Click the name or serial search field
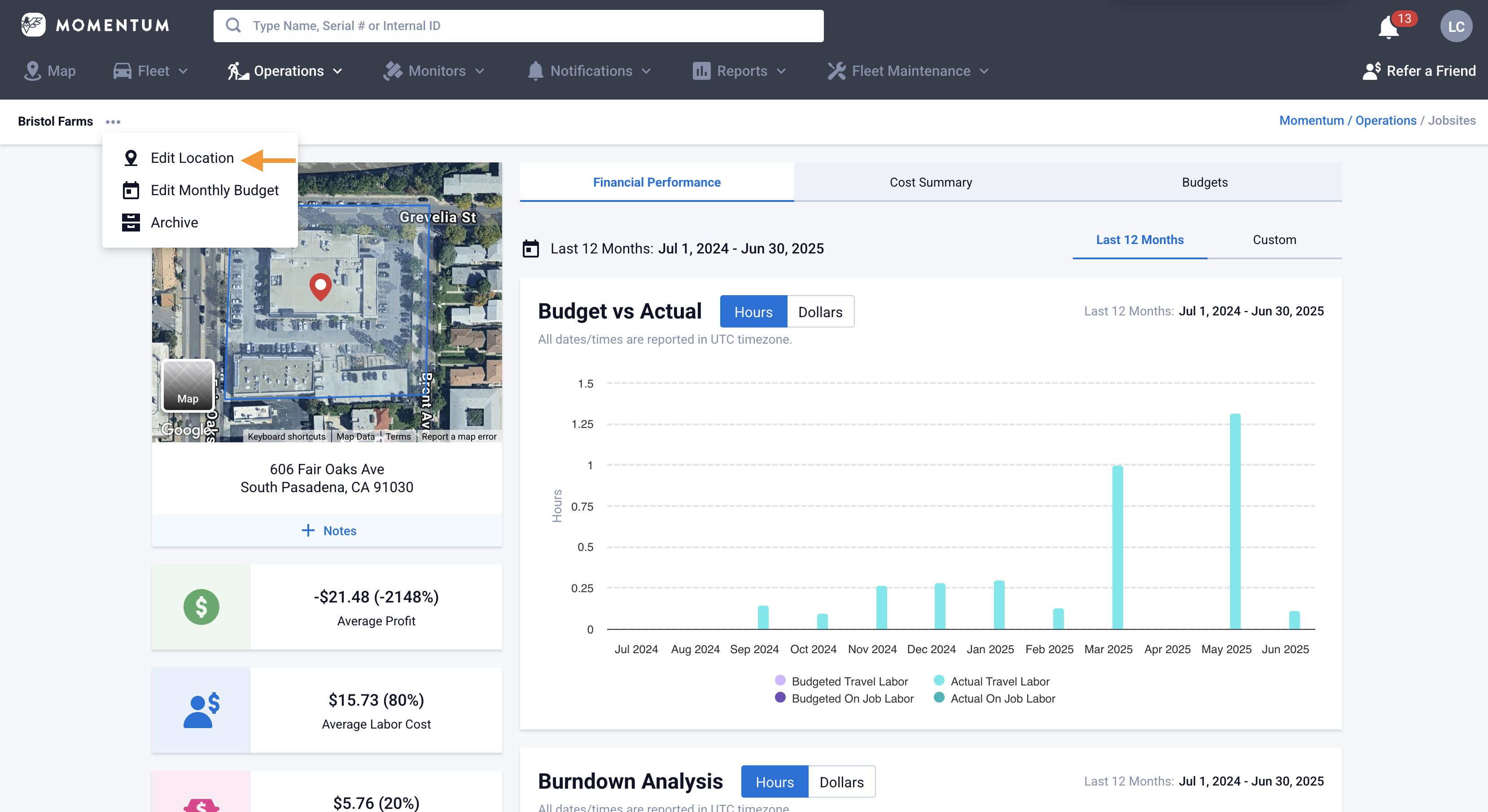Viewport: 1488px width, 812px height. tap(518, 26)
